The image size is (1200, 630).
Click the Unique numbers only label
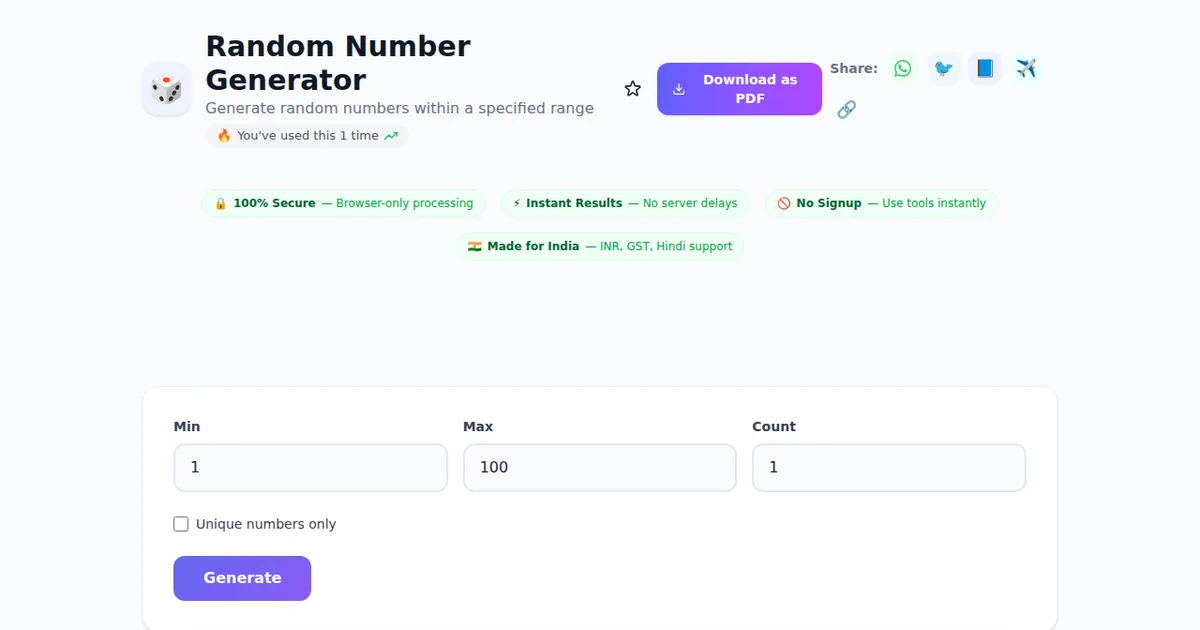[266, 524]
